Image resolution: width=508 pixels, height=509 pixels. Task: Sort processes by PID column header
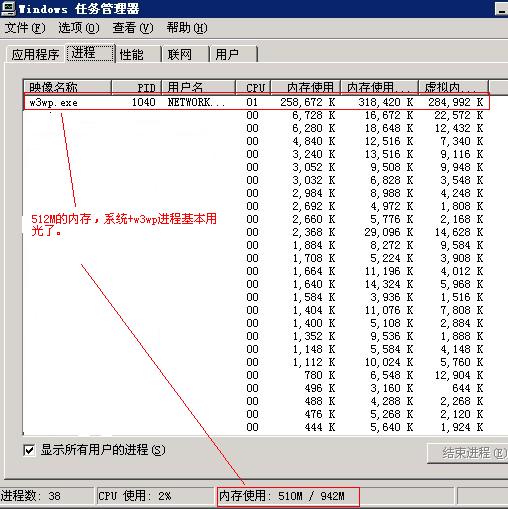point(137,87)
